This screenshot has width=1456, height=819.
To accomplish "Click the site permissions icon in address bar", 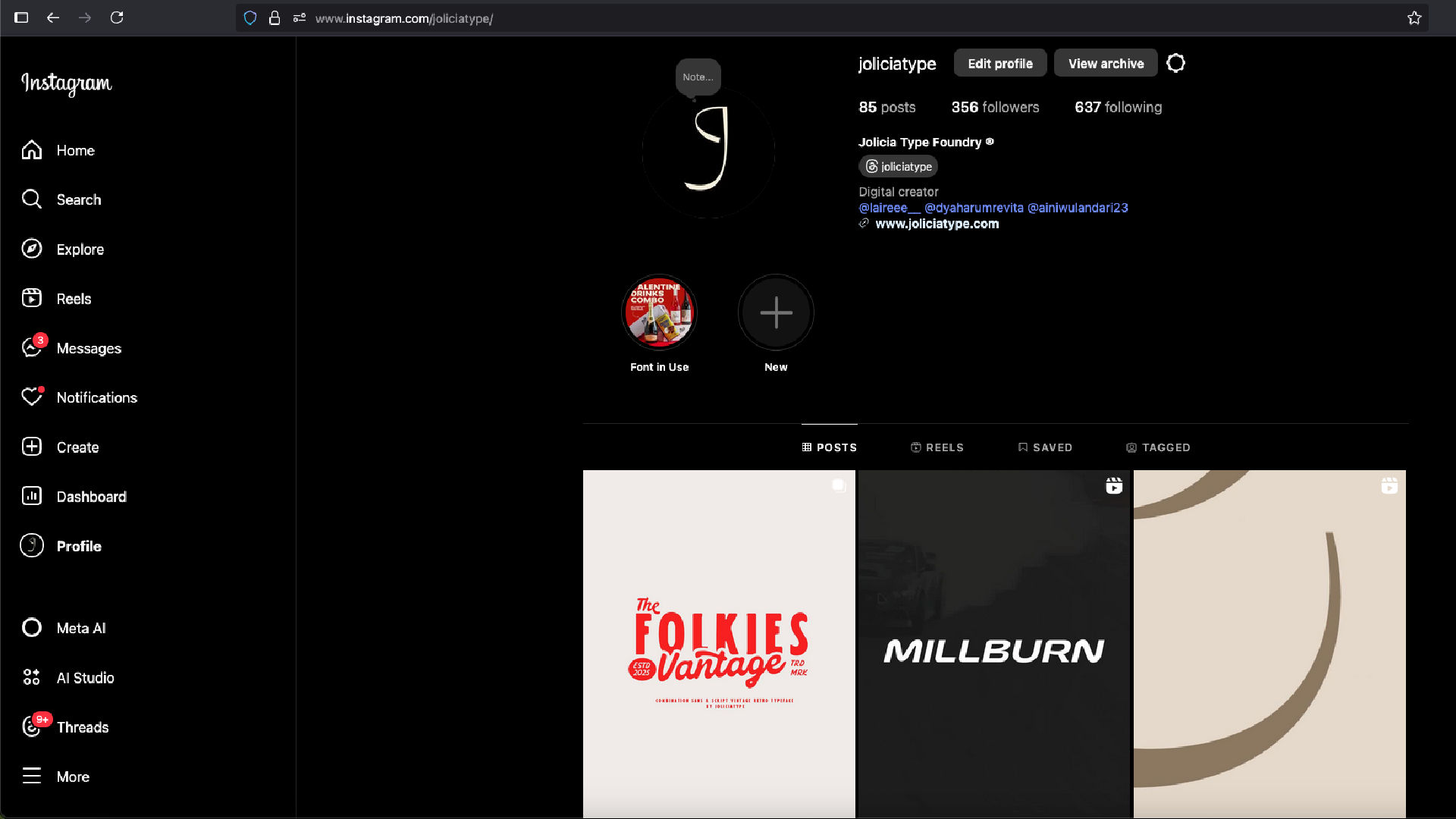I will (x=300, y=18).
